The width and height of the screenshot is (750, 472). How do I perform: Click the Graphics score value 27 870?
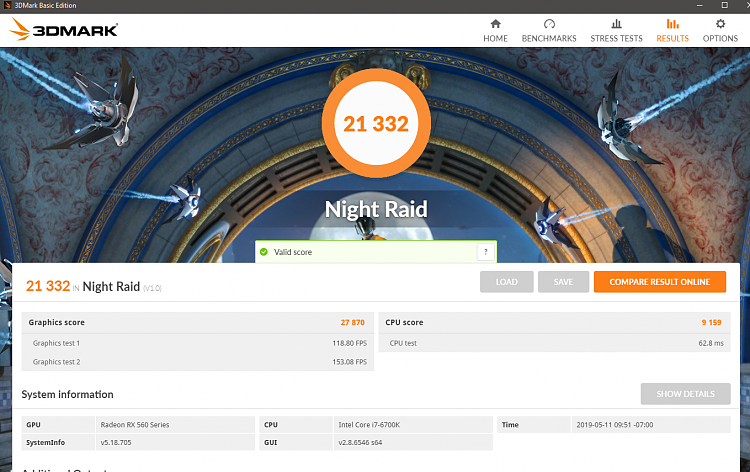pyautogui.click(x=353, y=322)
